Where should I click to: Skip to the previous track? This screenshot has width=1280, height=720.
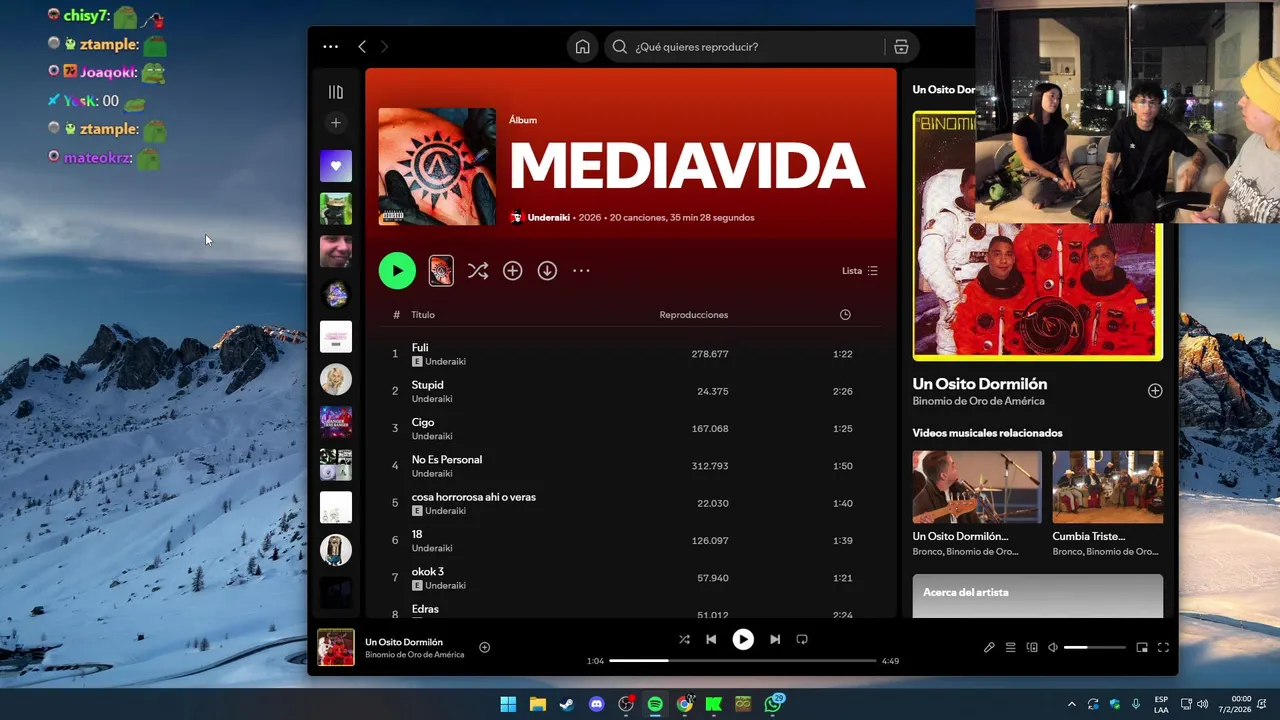click(711, 639)
